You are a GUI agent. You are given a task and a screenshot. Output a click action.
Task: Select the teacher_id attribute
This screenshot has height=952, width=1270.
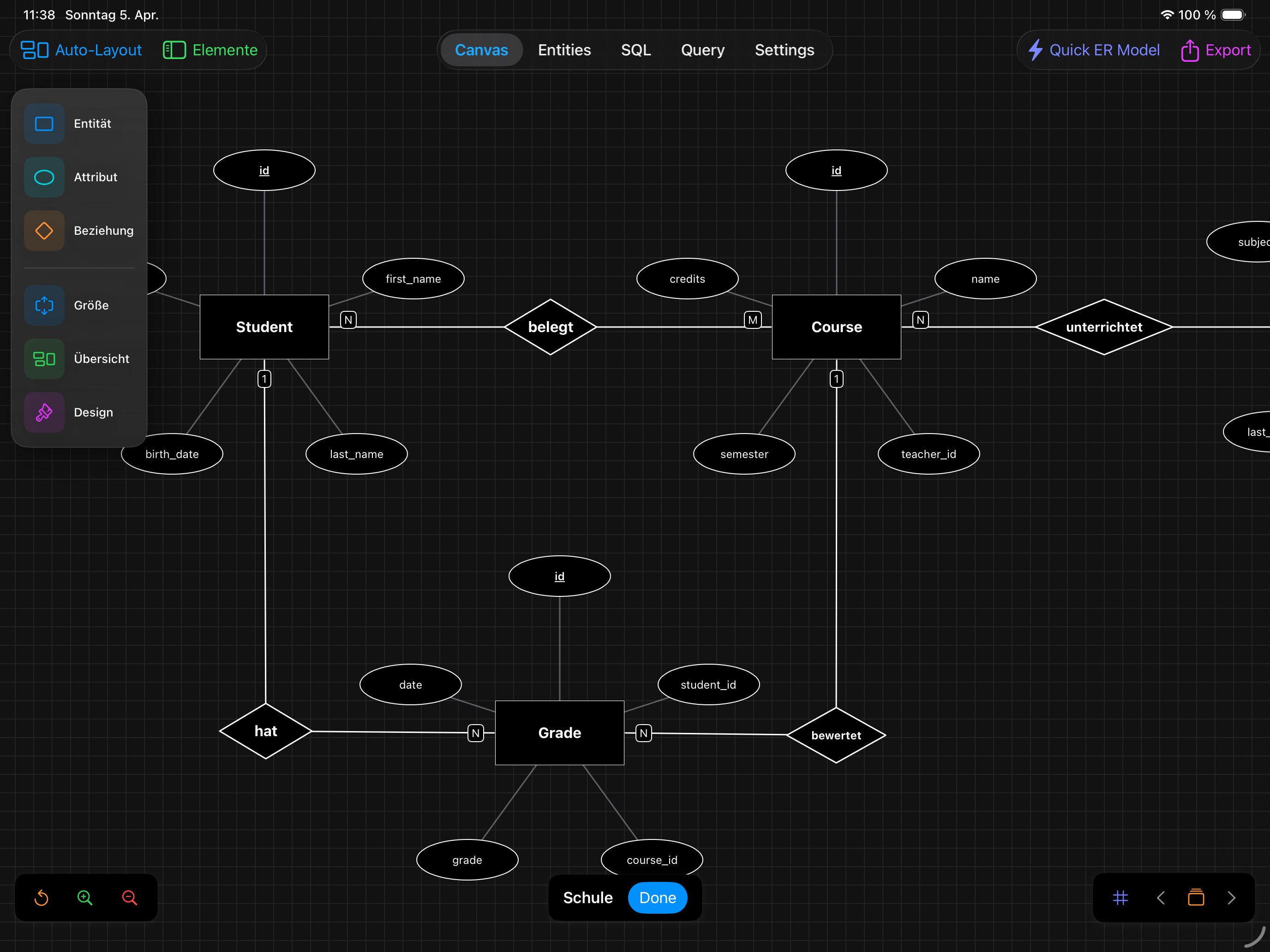tap(929, 454)
